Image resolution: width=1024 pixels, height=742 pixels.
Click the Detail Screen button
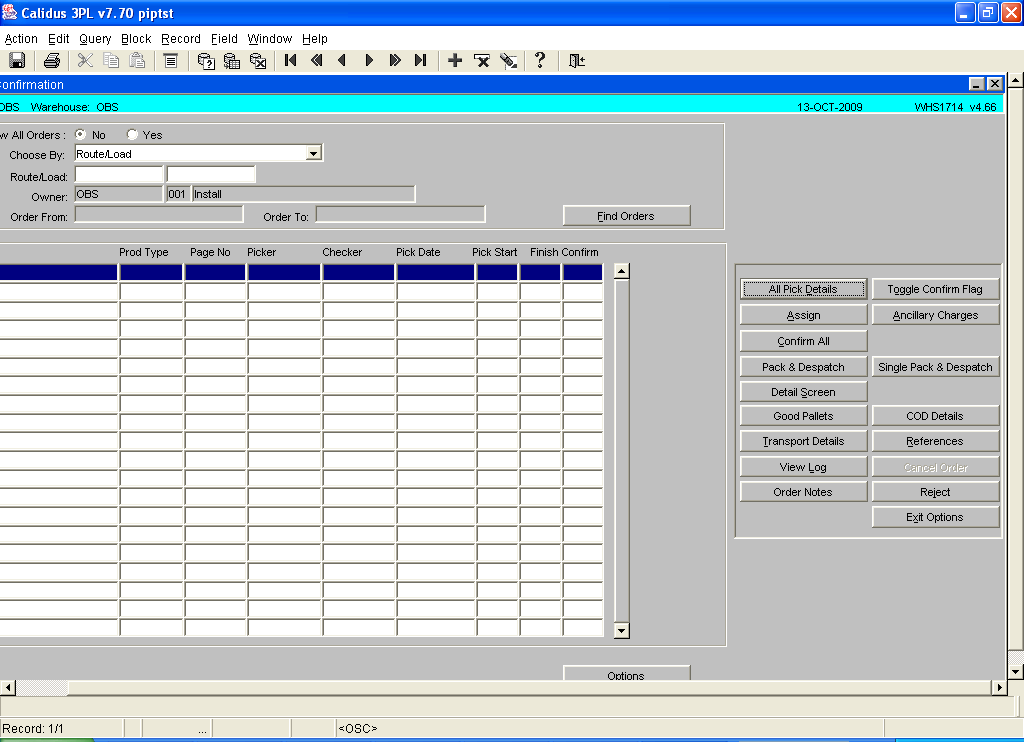[x=803, y=392]
